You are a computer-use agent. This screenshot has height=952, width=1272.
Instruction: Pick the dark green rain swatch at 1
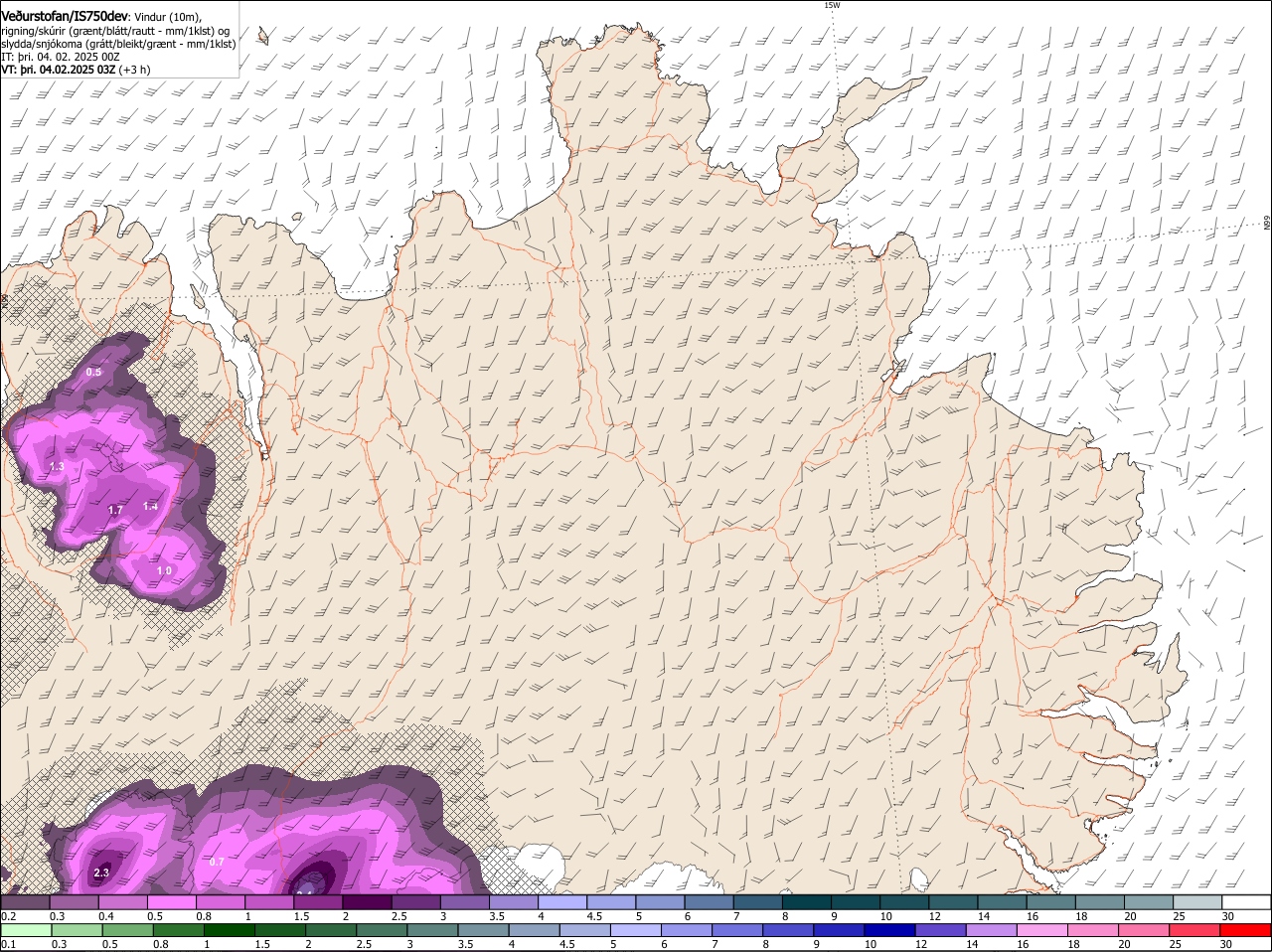pyautogui.click(x=228, y=931)
